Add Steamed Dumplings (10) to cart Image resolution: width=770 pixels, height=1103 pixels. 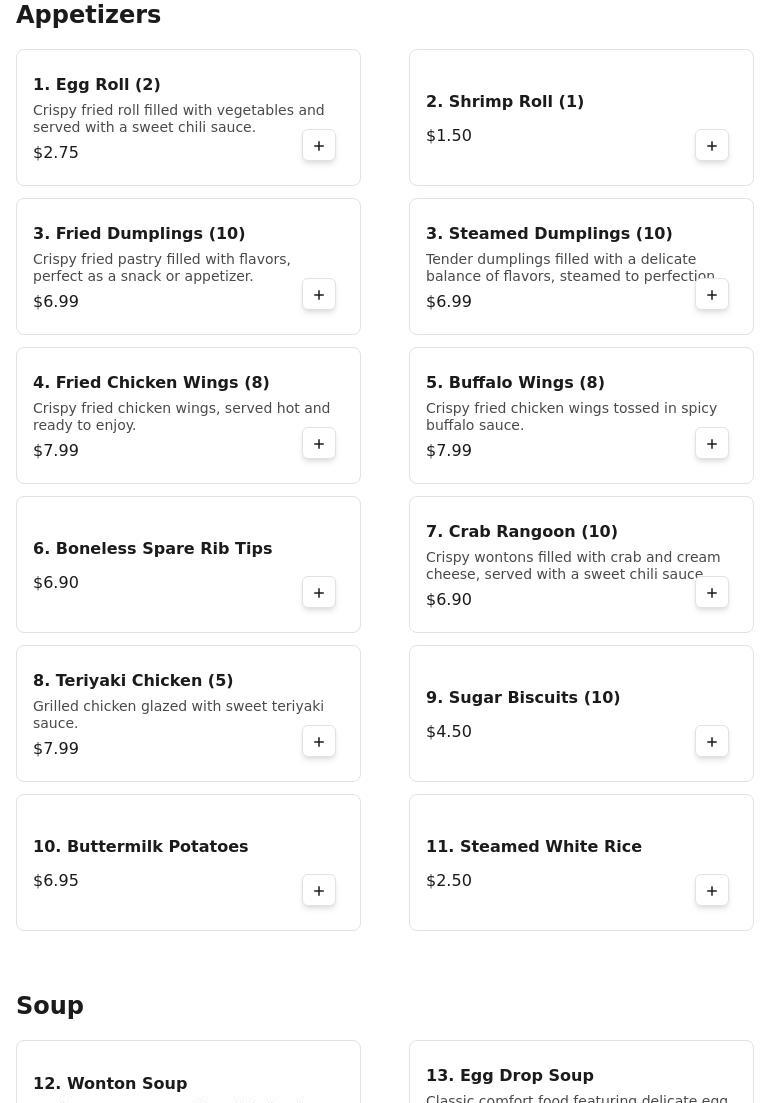tap(712, 295)
